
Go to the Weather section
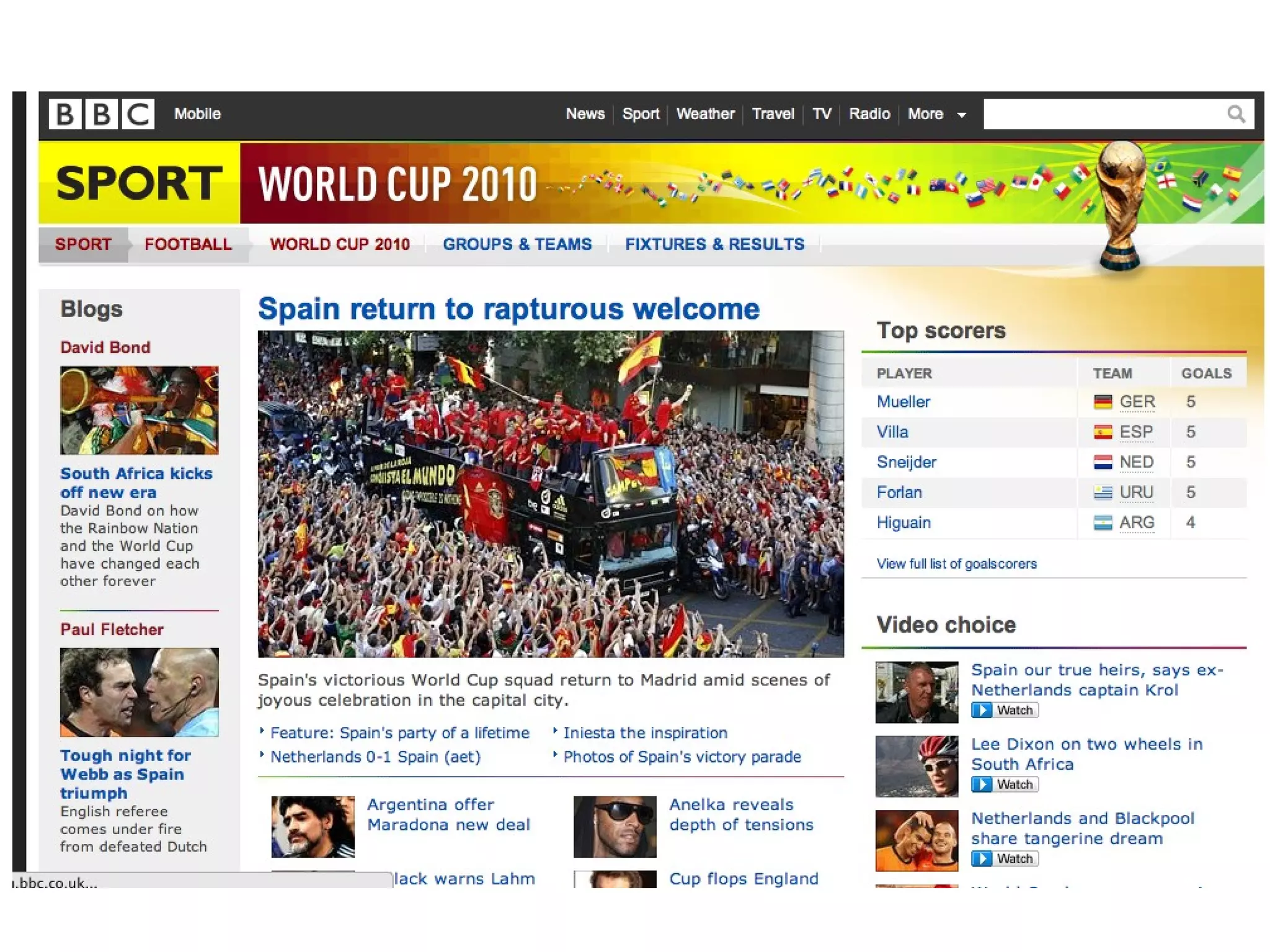pos(705,114)
